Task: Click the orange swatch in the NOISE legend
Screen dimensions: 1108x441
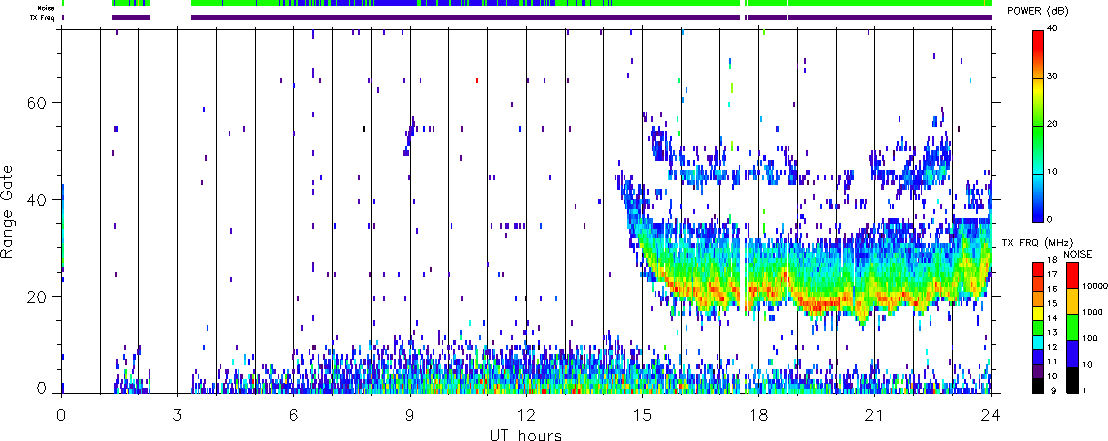Action: [1073, 301]
